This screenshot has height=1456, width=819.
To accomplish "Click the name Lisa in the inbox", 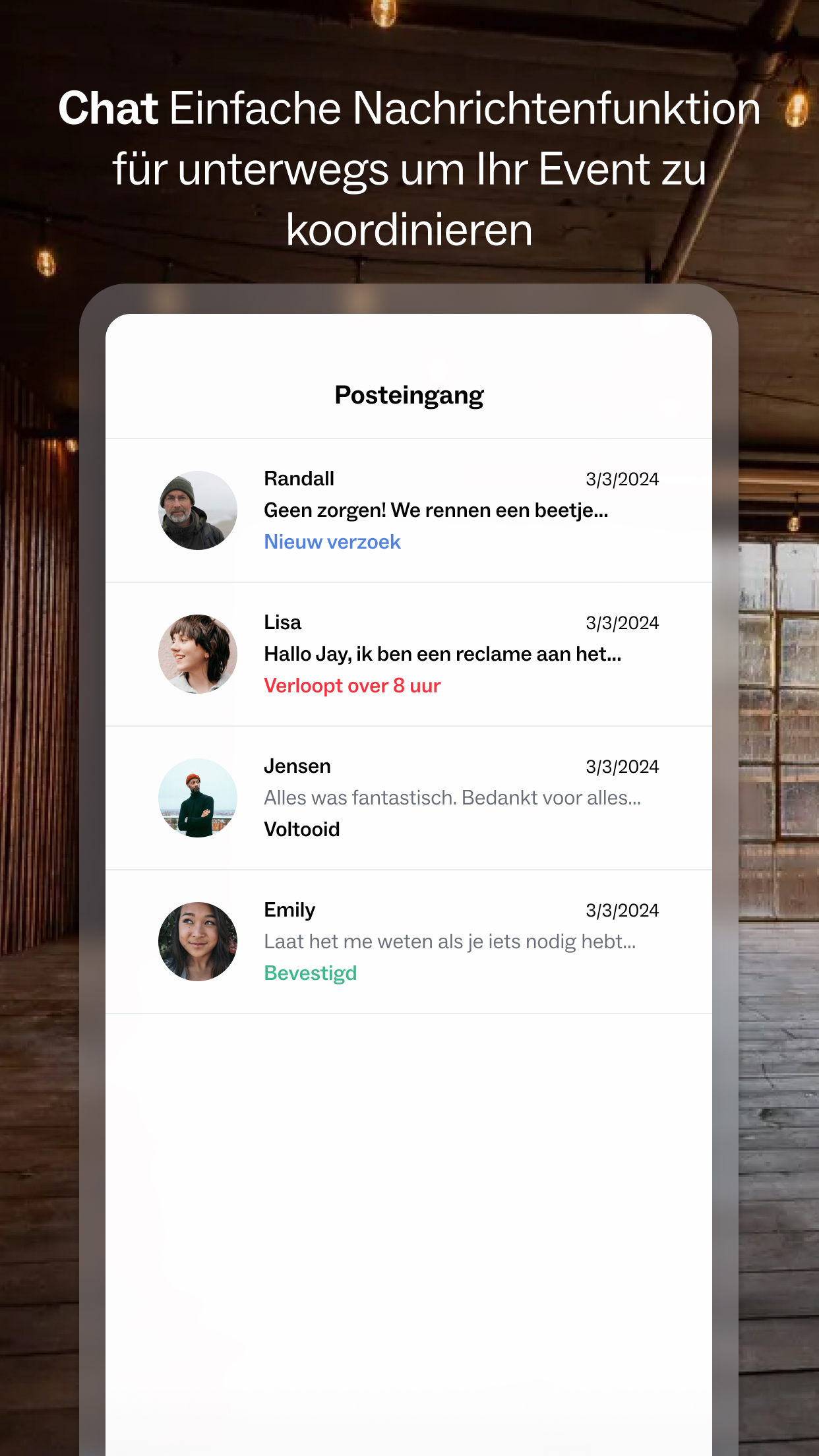I will [x=282, y=622].
